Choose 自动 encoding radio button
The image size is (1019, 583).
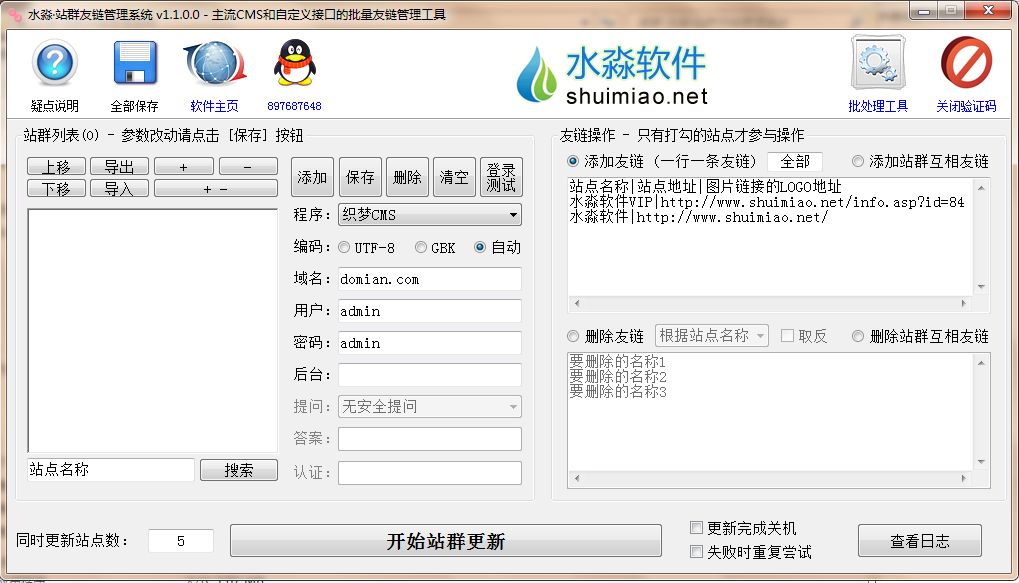tap(480, 248)
